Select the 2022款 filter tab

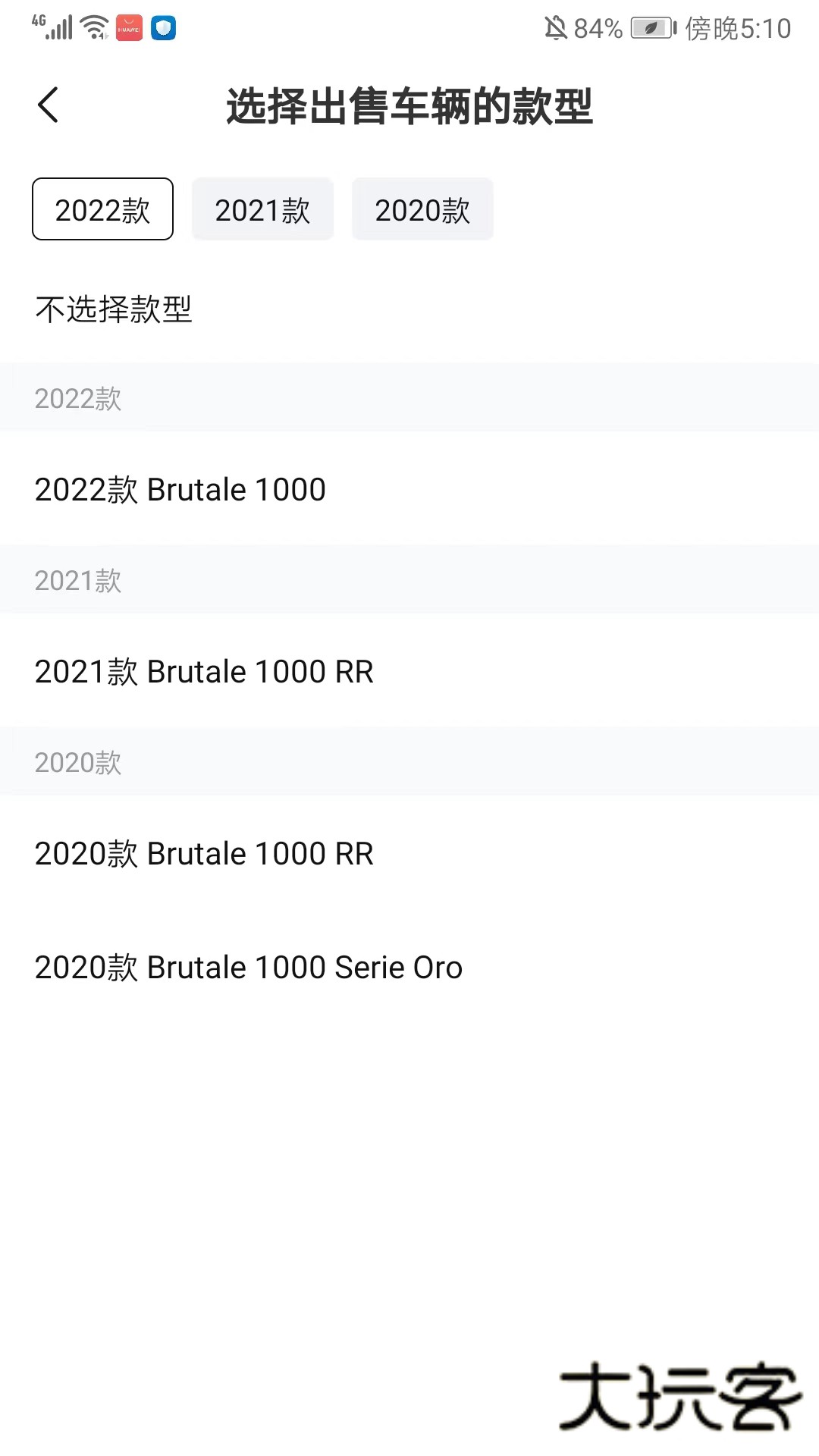[x=102, y=209]
